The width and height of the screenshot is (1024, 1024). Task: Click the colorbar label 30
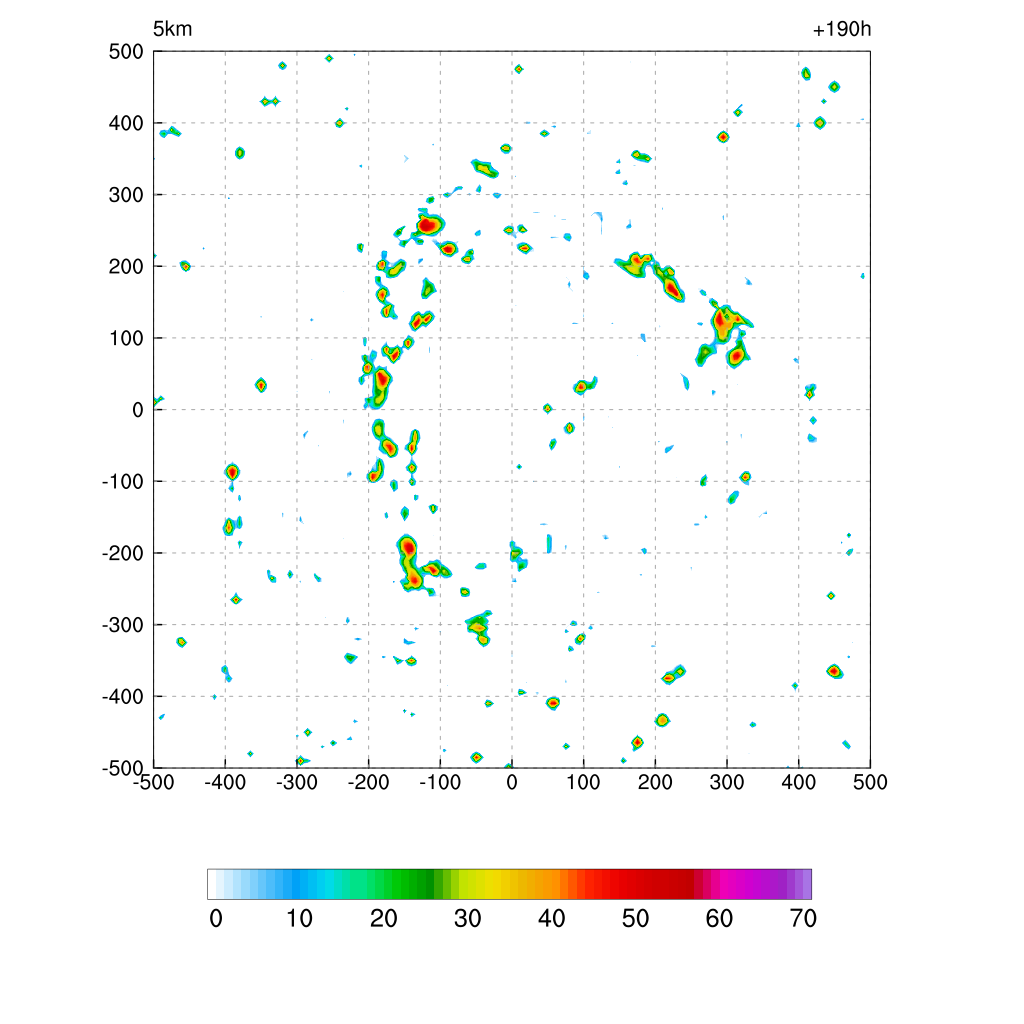(x=468, y=919)
